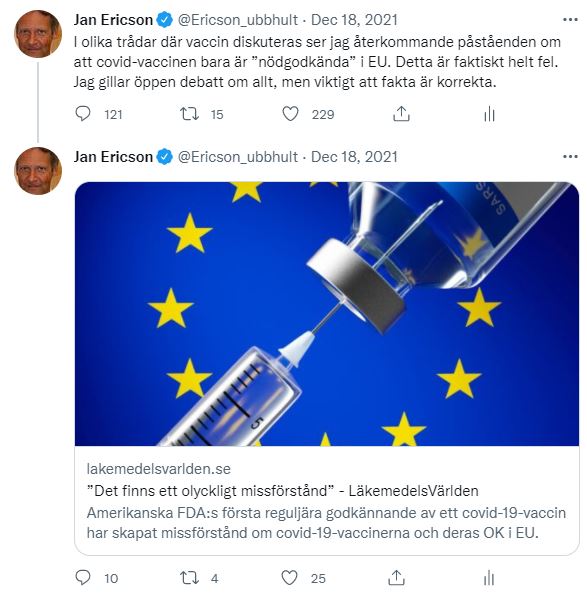View analytics of the second tweet
Viewport: 587px width, 598px height.
pyautogui.click(x=489, y=578)
